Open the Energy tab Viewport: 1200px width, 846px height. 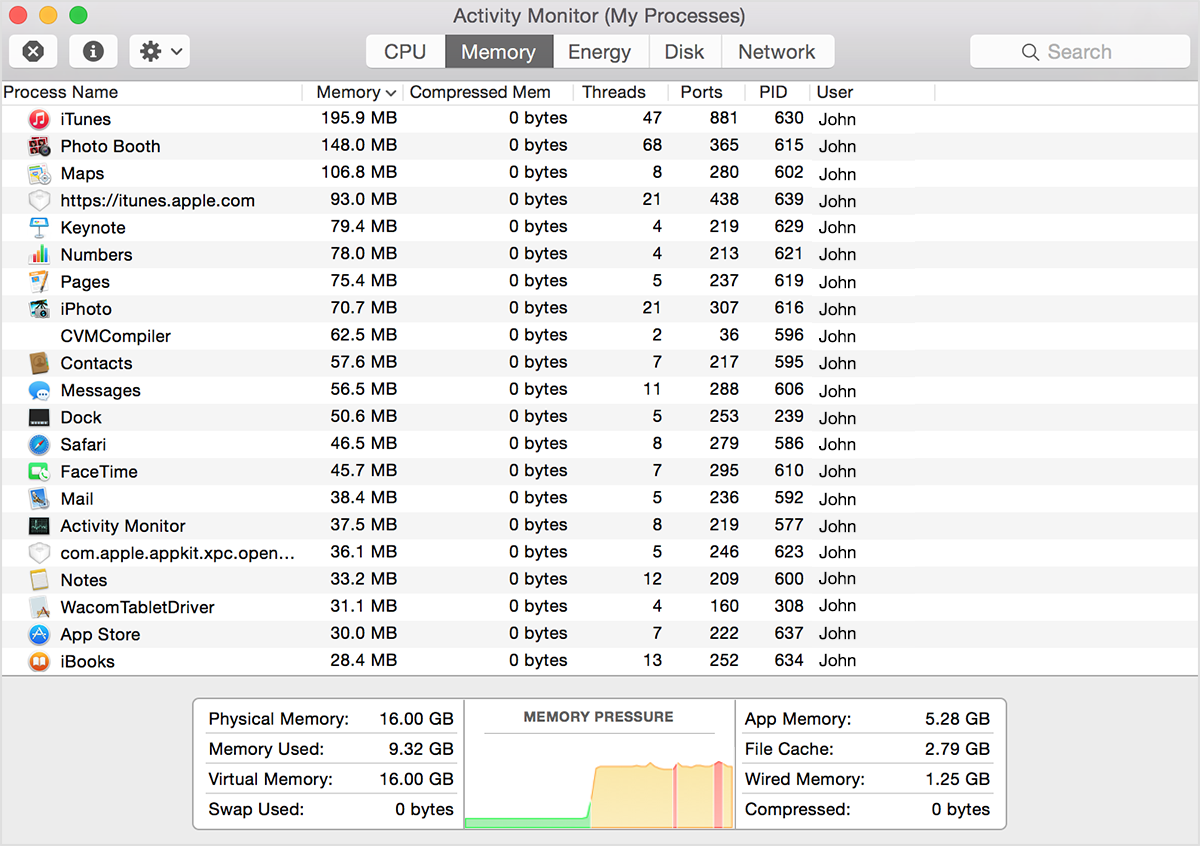pyautogui.click(x=600, y=51)
